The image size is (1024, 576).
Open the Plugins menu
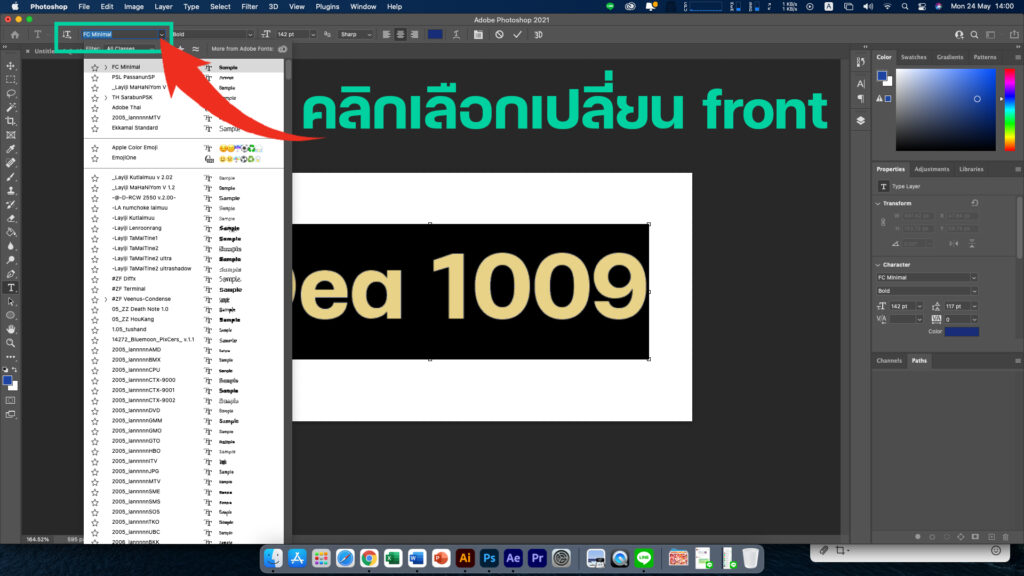click(x=327, y=7)
